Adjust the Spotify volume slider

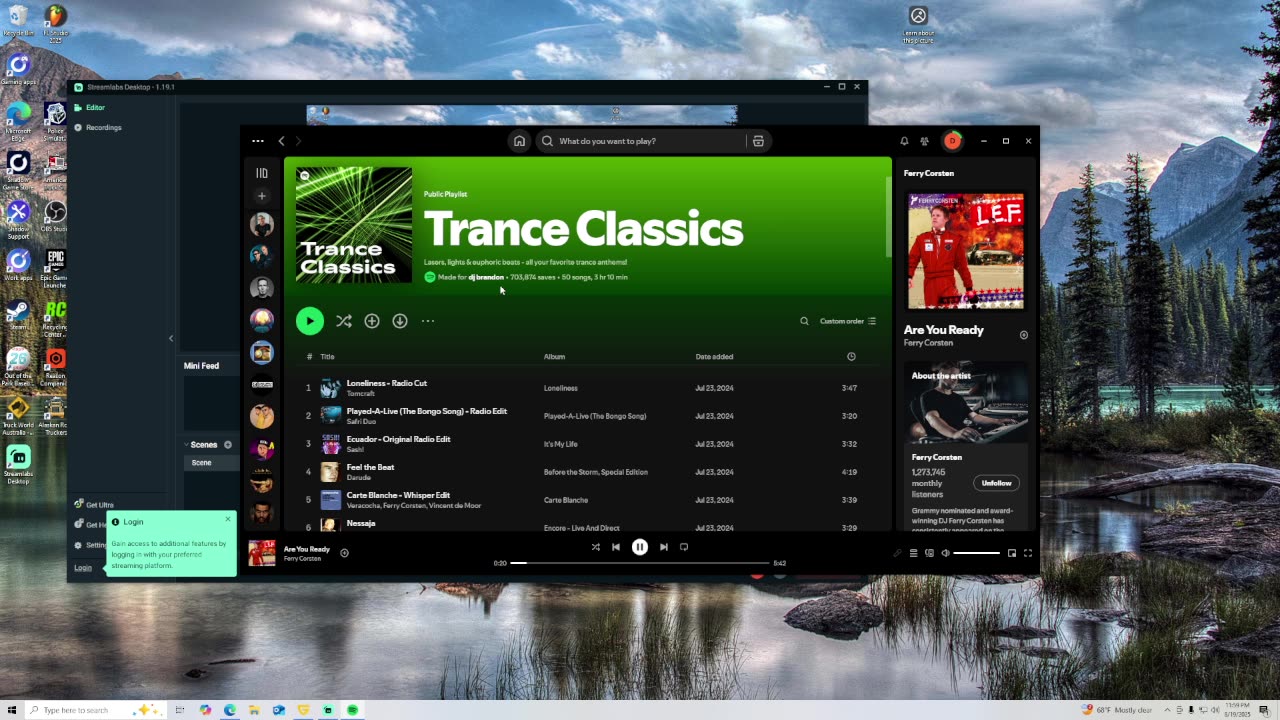pyautogui.click(x=976, y=553)
